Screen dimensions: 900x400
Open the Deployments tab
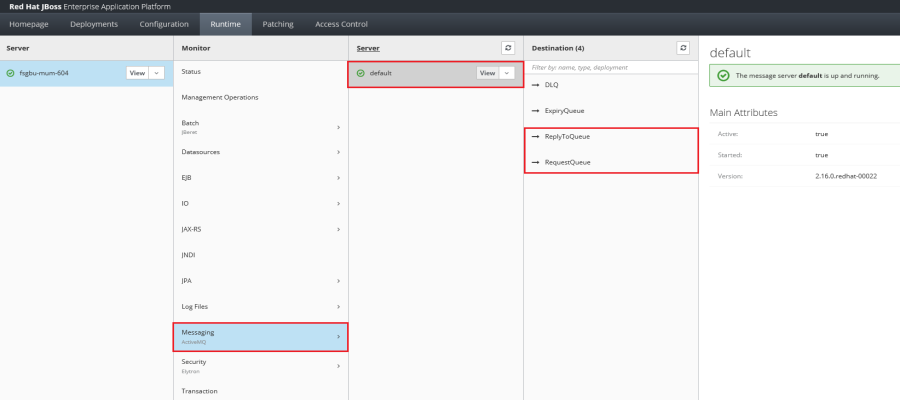coord(94,24)
